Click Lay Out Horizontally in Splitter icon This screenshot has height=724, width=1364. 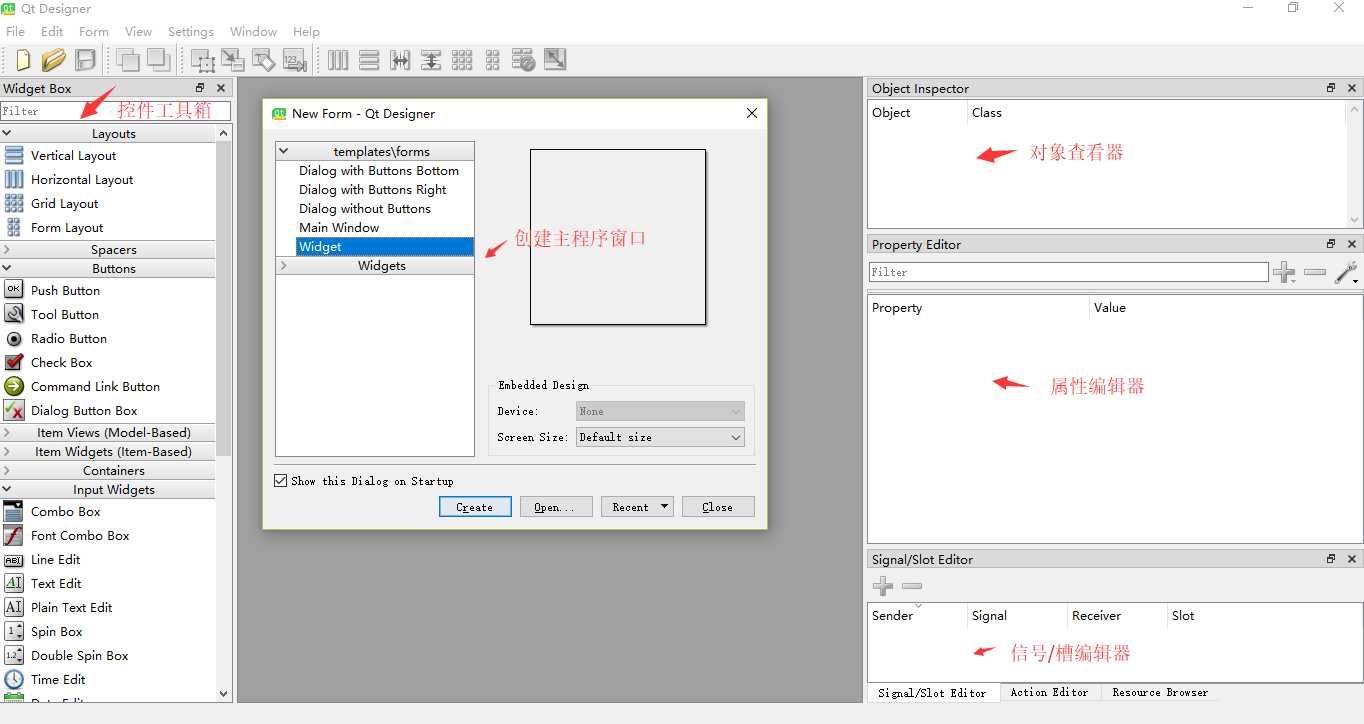tap(400, 60)
